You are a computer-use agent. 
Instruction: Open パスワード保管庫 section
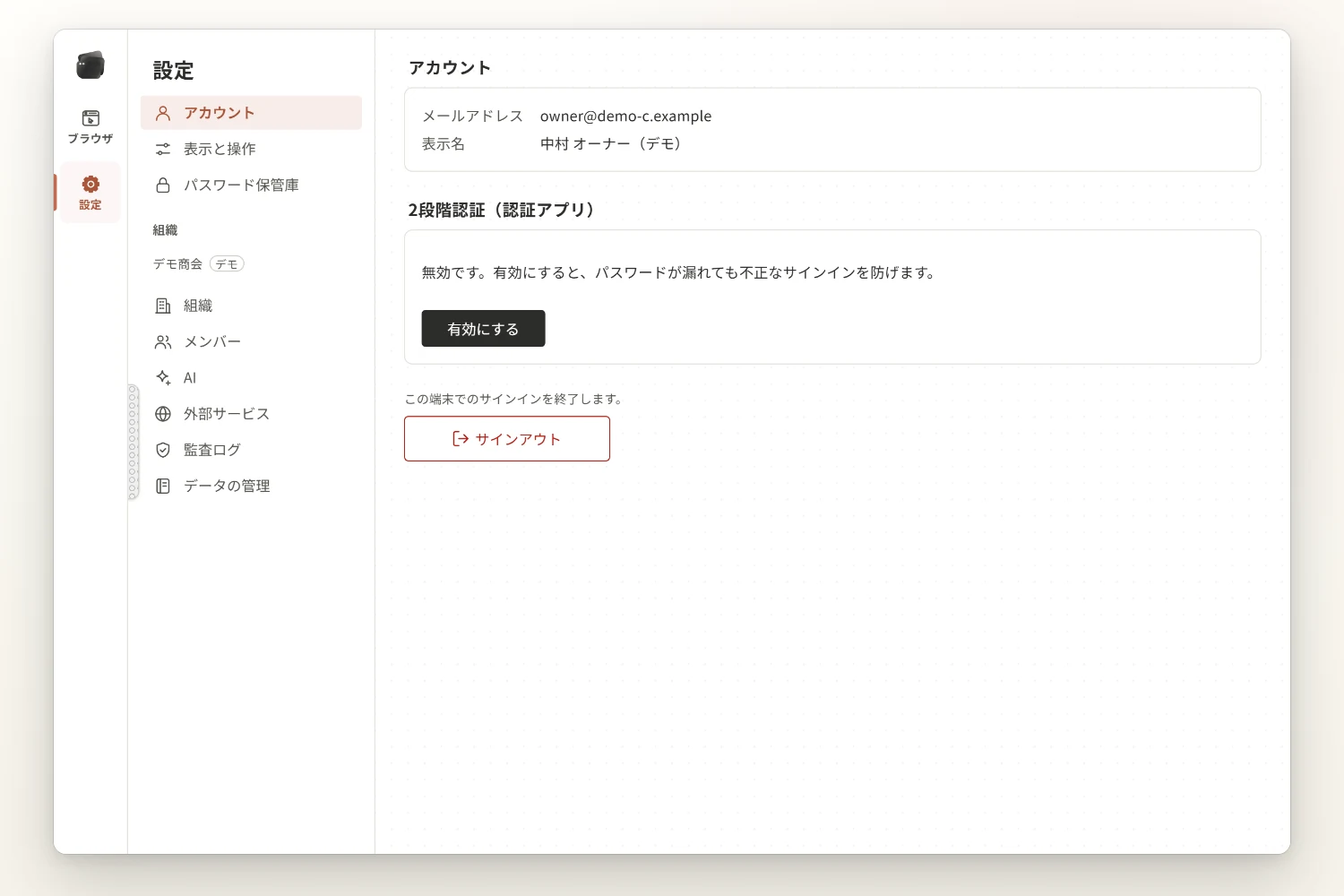(251, 185)
